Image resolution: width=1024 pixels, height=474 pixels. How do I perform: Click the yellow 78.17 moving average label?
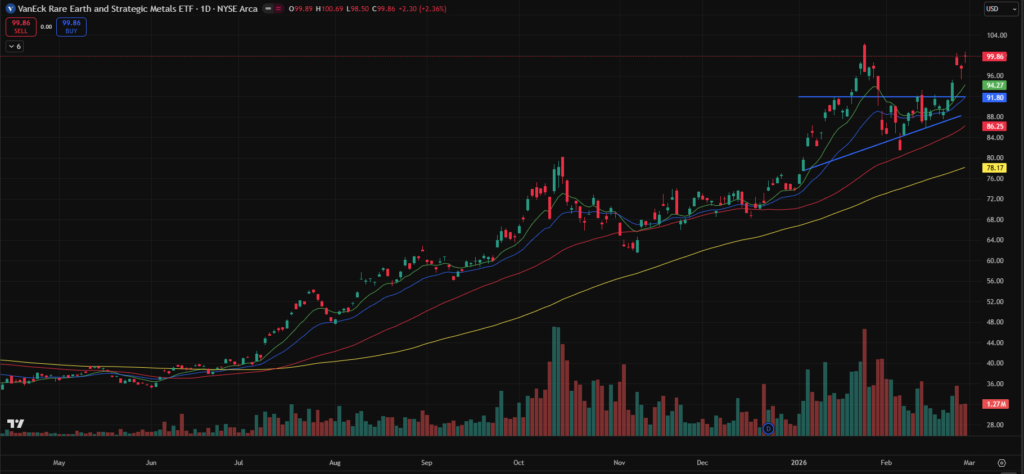994,168
